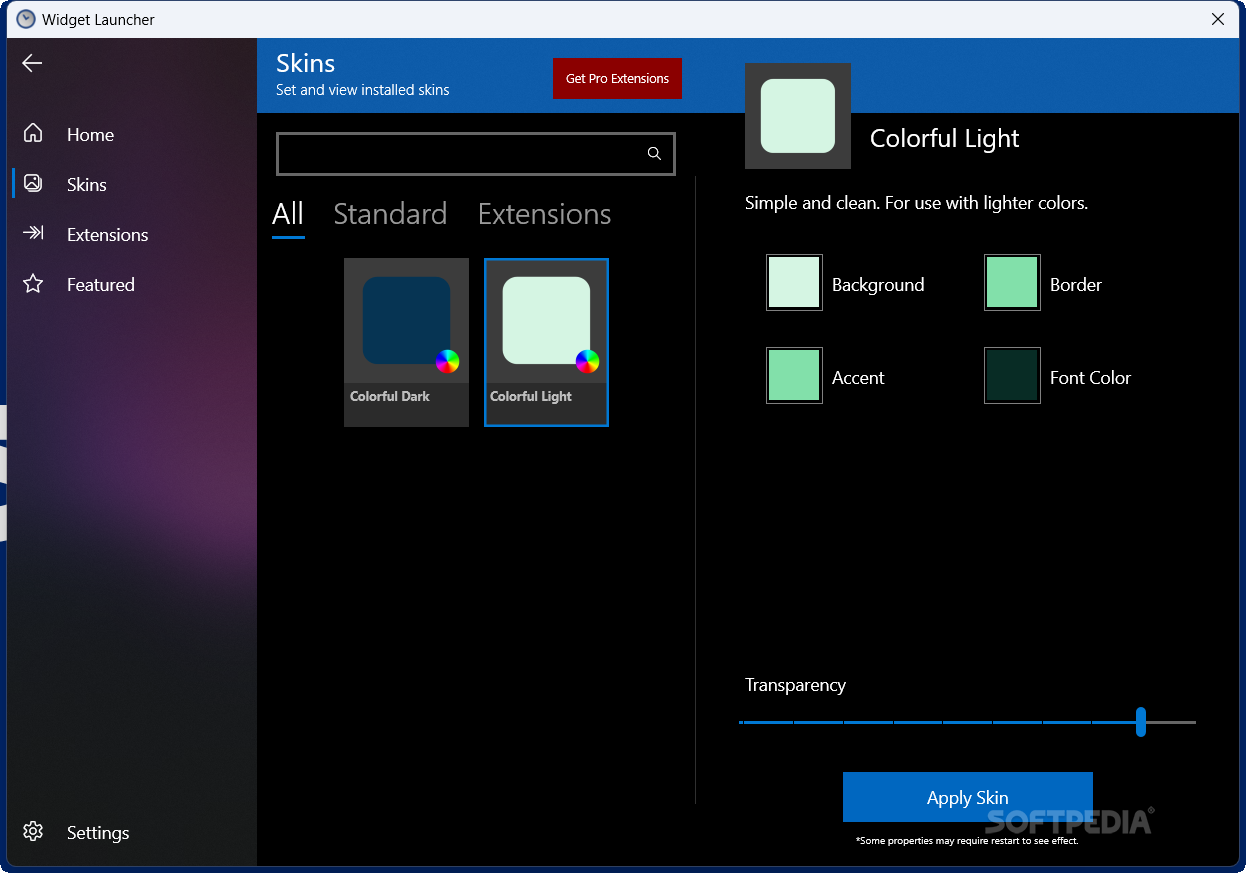Viewport: 1246px width, 873px height.
Task: Click in the skins search field
Action: [475, 154]
